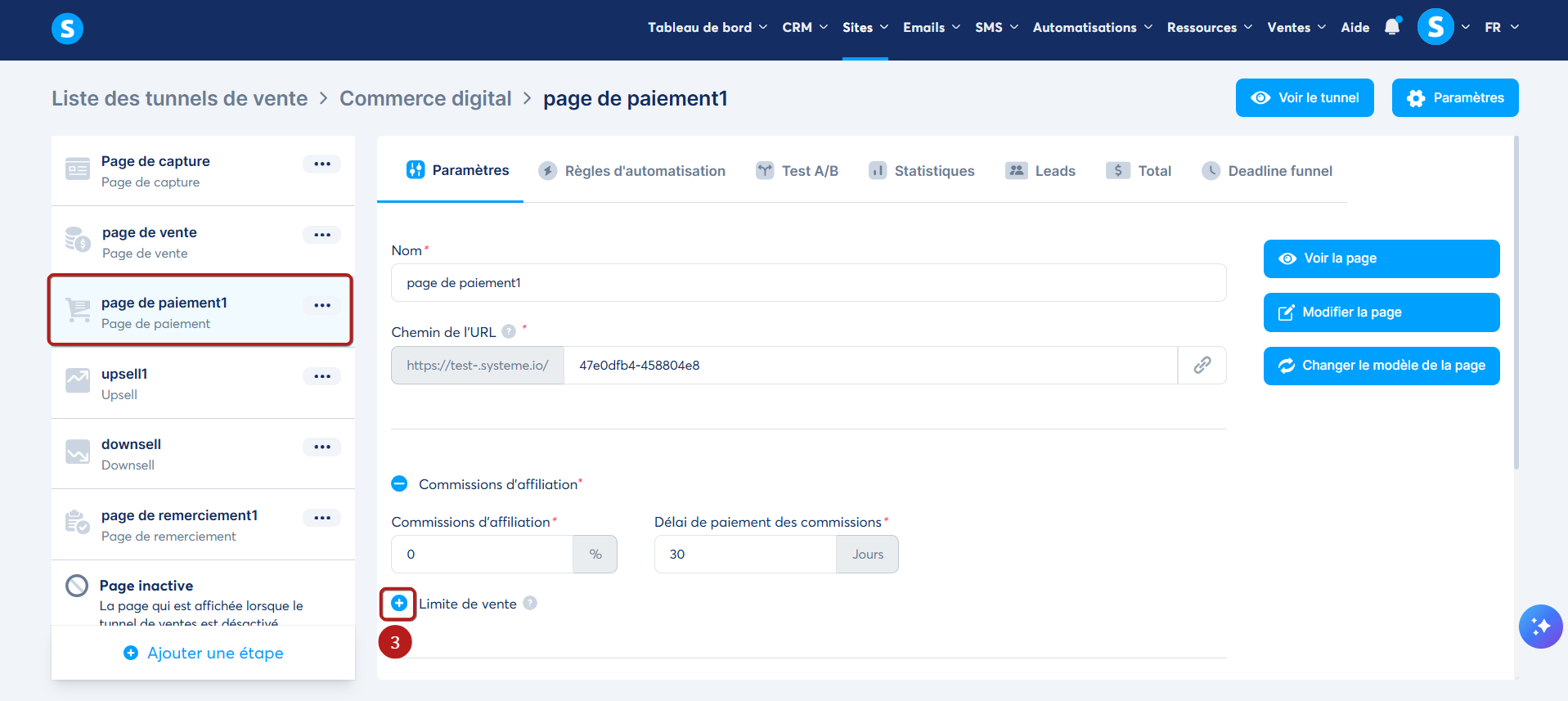This screenshot has width=1568, height=701.
Task: Click help icon next to Limite de vente
Action: pos(530,603)
